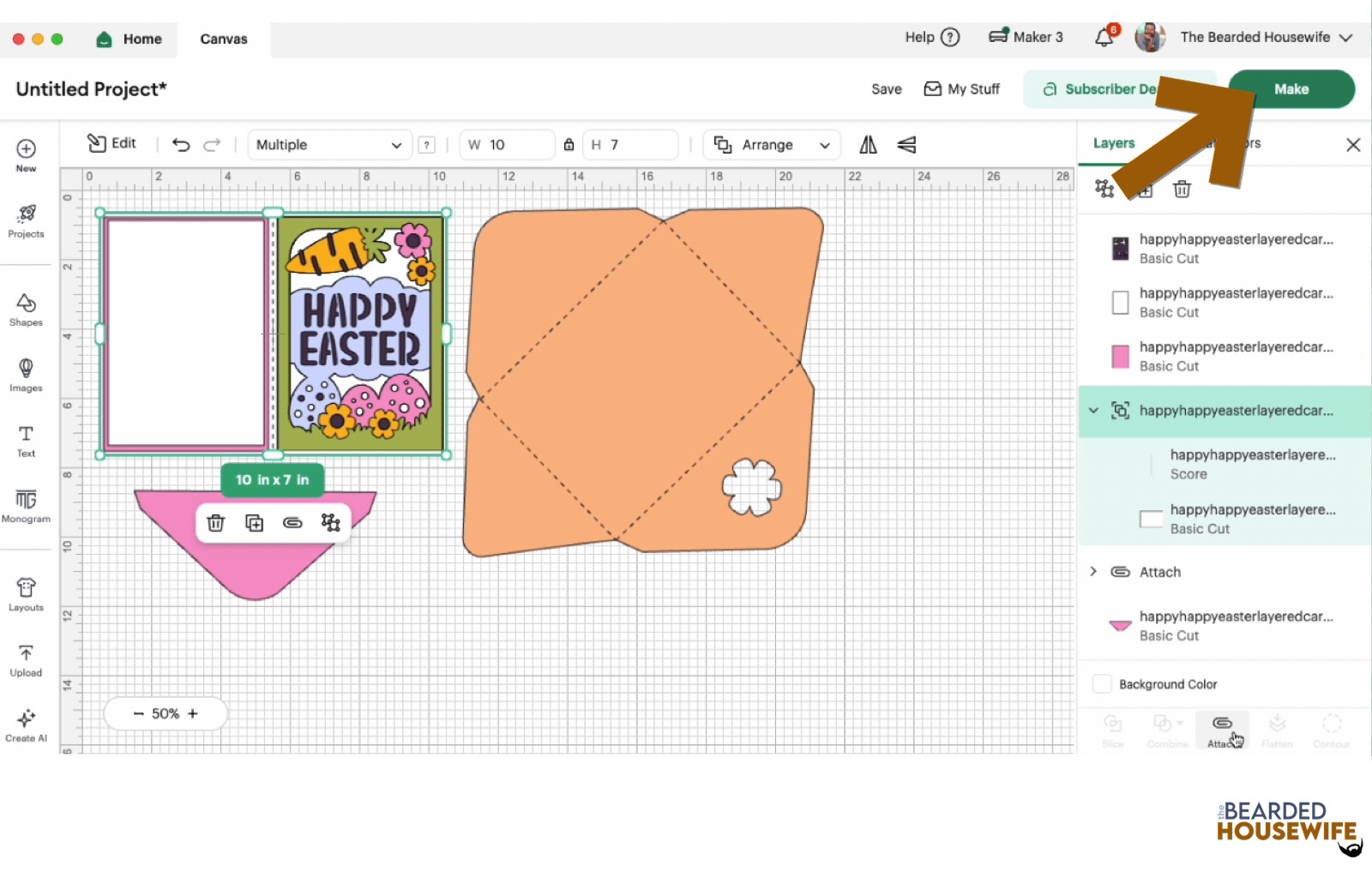This screenshot has width=1372, height=872.
Task: Click Attach at bottom of Layers panel
Action: coord(1223,731)
